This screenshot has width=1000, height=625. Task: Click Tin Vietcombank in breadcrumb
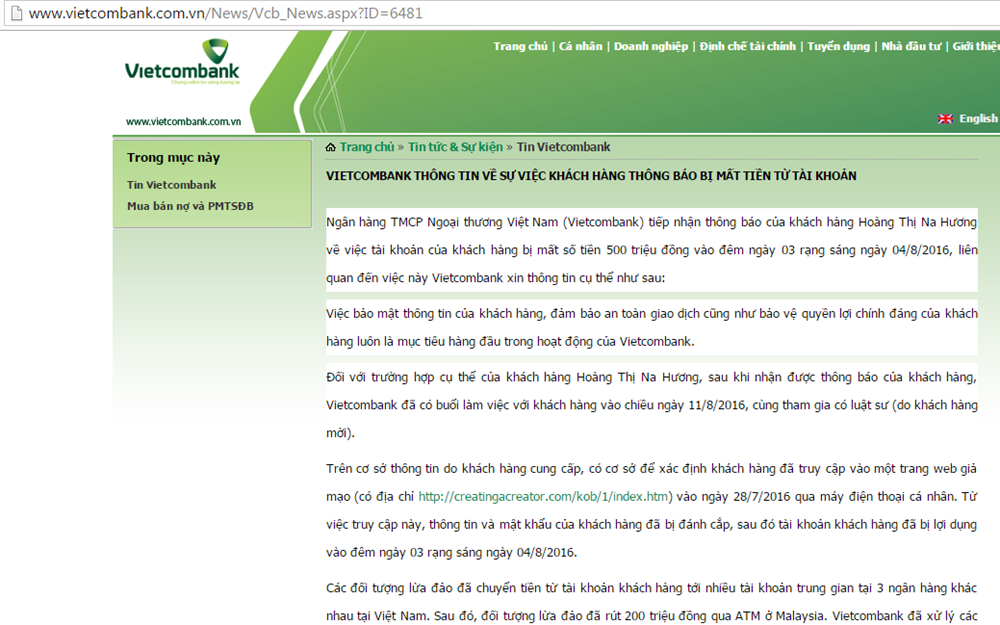pyautogui.click(x=563, y=147)
